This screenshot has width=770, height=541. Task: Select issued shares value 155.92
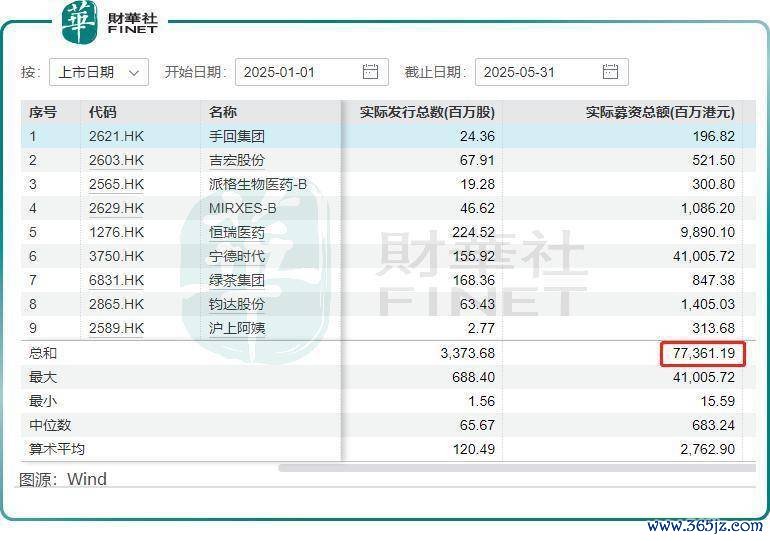point(473,256)
